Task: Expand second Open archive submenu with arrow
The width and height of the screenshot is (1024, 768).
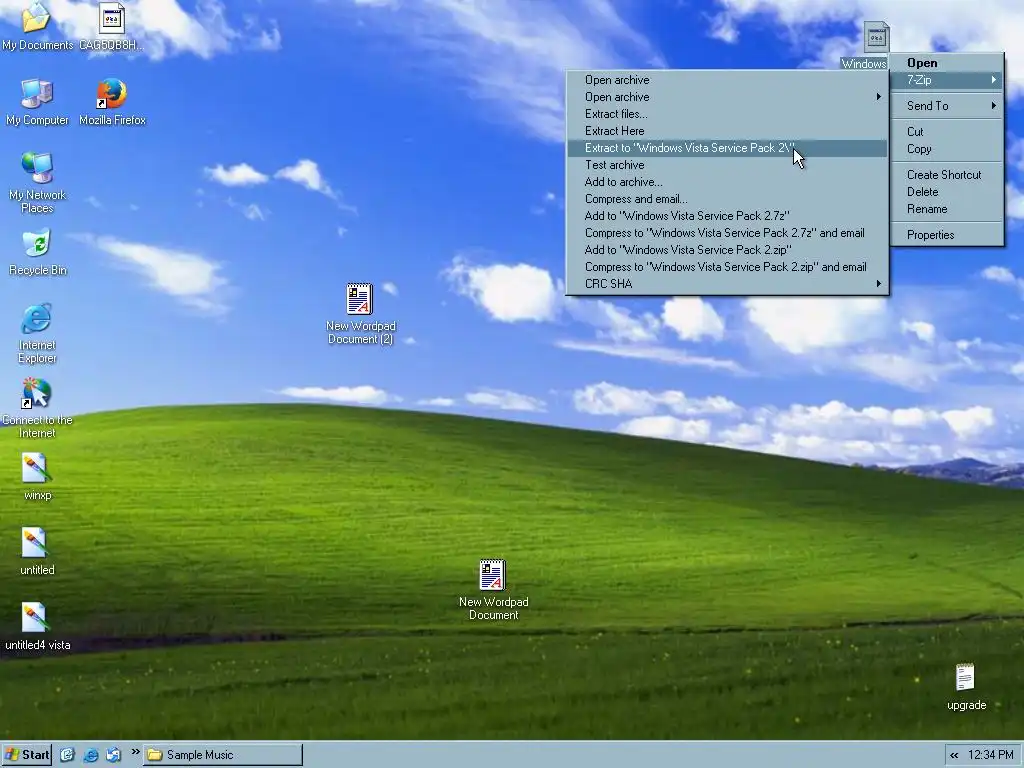Action: coord(727,97)
